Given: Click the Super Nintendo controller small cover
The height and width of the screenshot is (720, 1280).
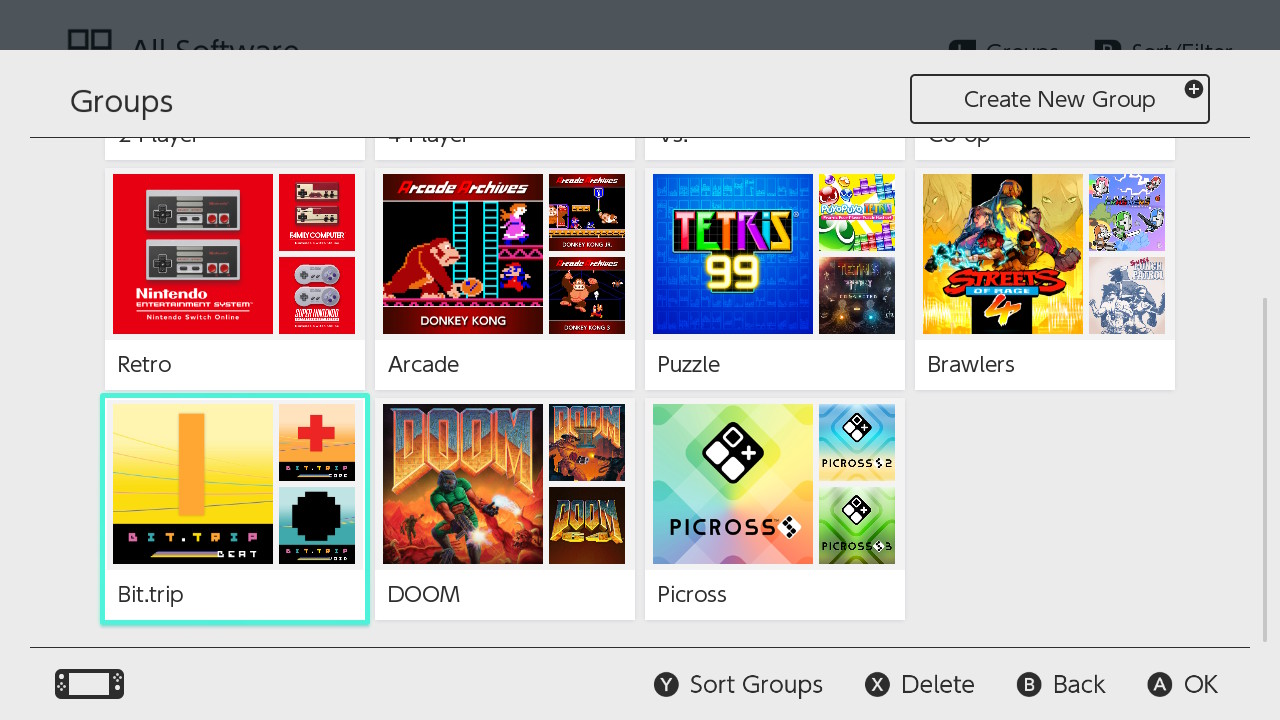Looking at the screenshot, I should pos(317,295).
